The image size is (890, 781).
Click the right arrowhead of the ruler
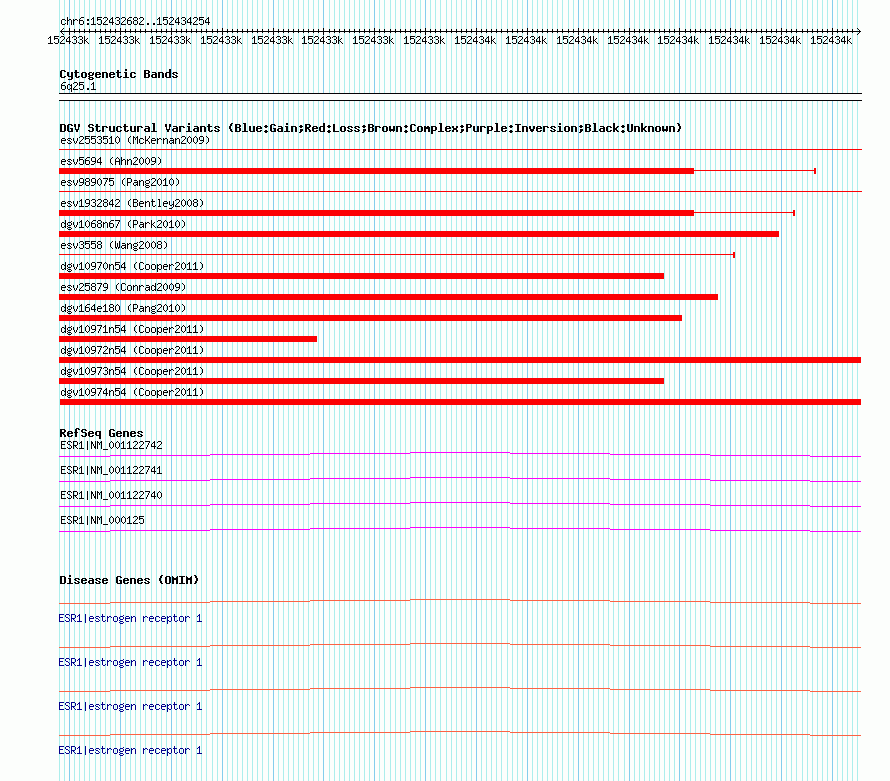(x=859, y=31)
